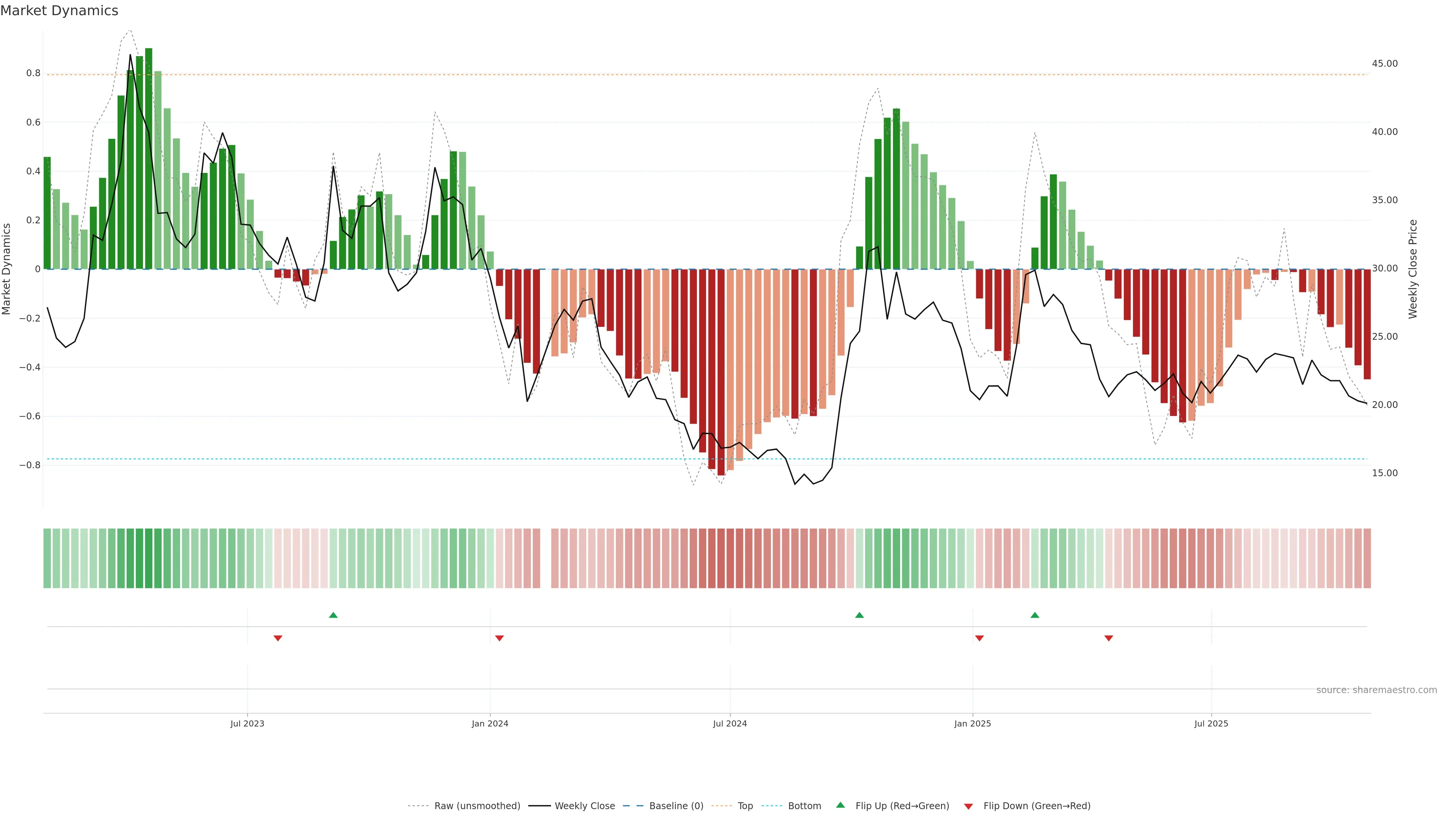This screenshot has height=819, width=1456.
Task: Click the Flip Up green triangle legend icon
Action: [841, 805]
